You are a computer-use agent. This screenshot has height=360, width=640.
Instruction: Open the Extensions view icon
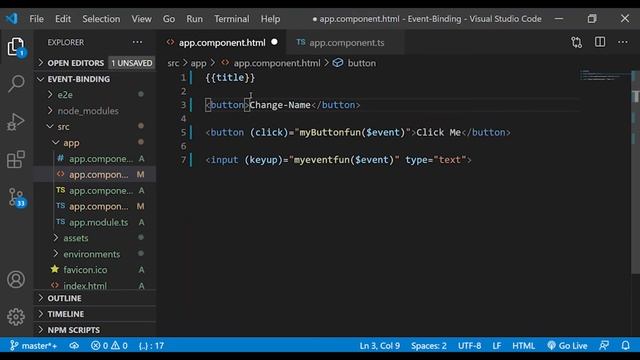pyautogui.click(x=16, y=160)
